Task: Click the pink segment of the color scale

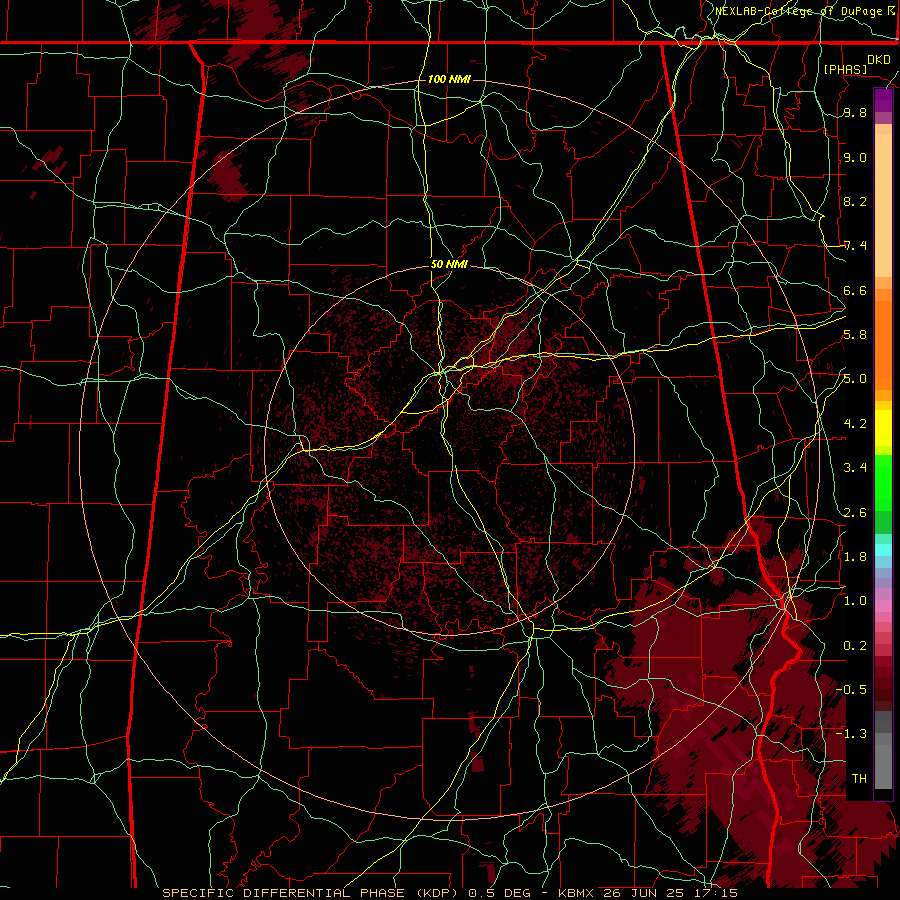Action: (x=883, y=606)
